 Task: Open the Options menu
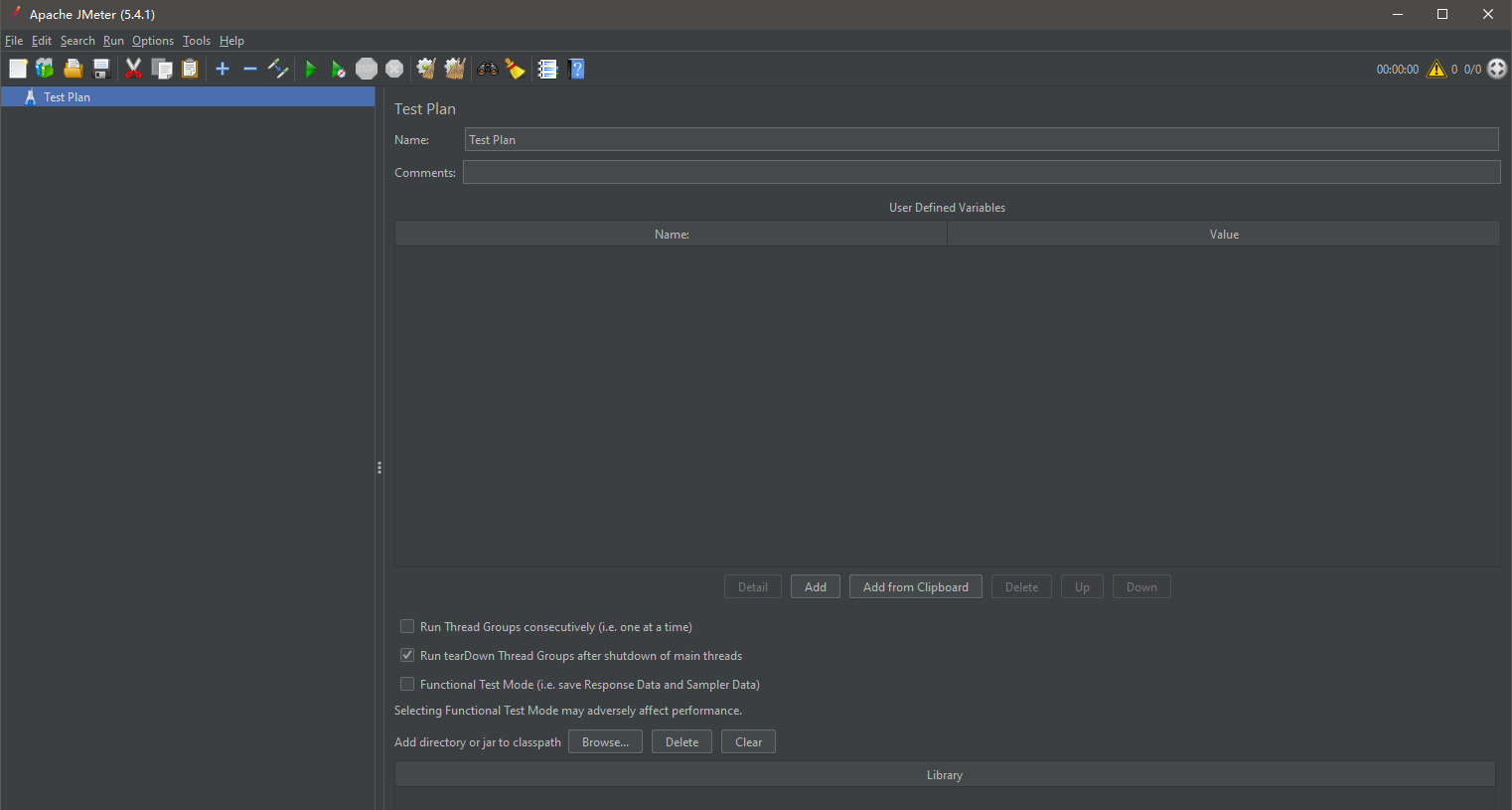153,41
